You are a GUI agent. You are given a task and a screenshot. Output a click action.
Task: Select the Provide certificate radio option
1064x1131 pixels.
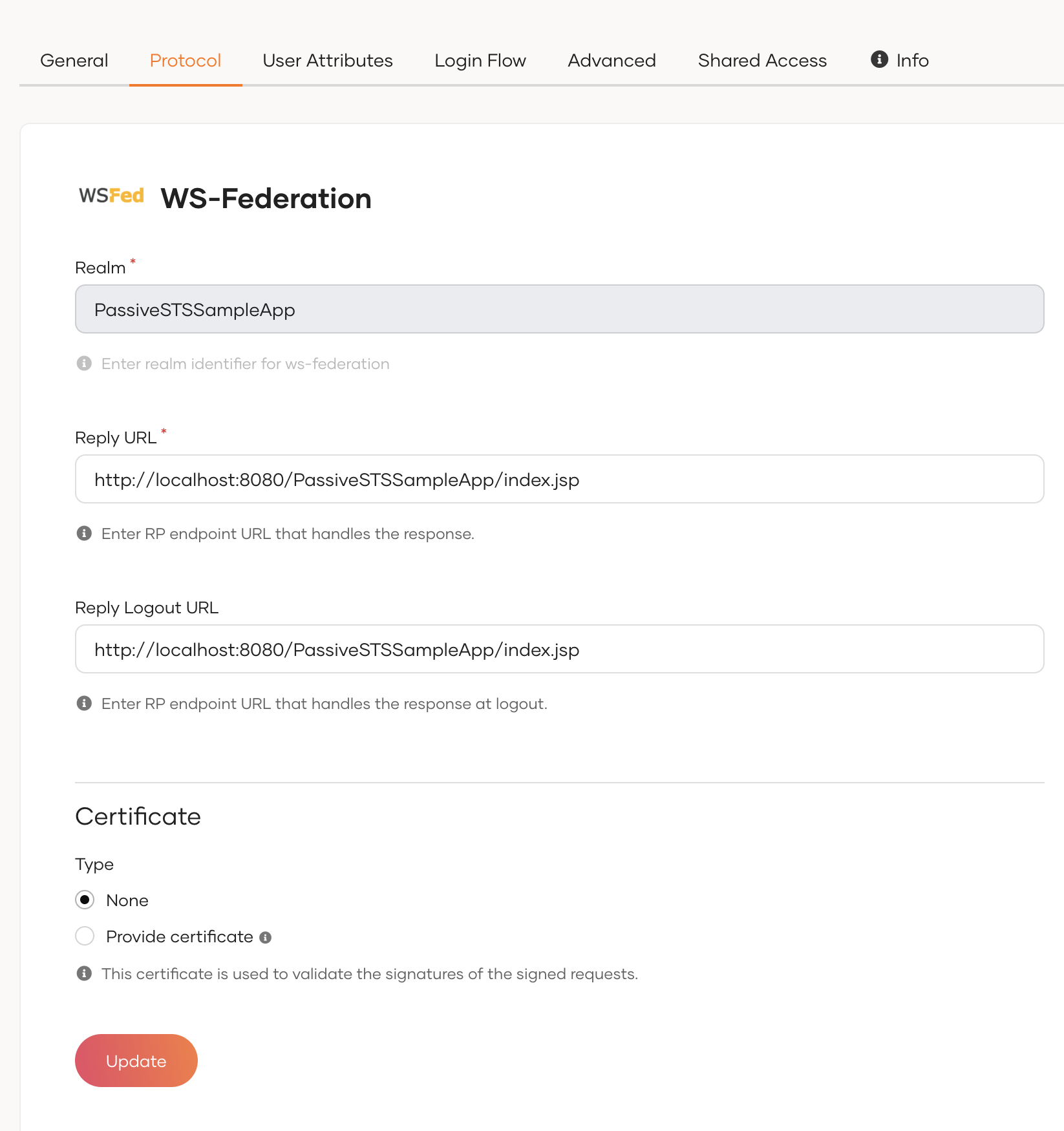[85, 936]
